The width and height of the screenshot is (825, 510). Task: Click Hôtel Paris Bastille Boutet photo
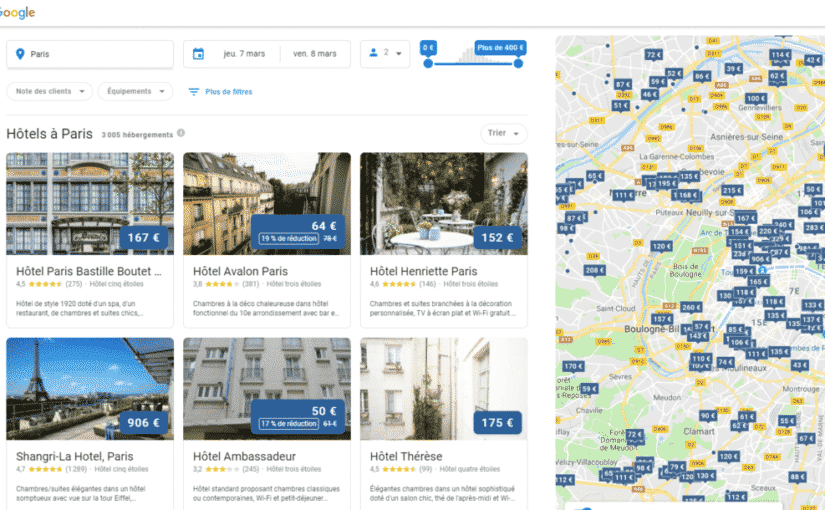coord(90,204)
